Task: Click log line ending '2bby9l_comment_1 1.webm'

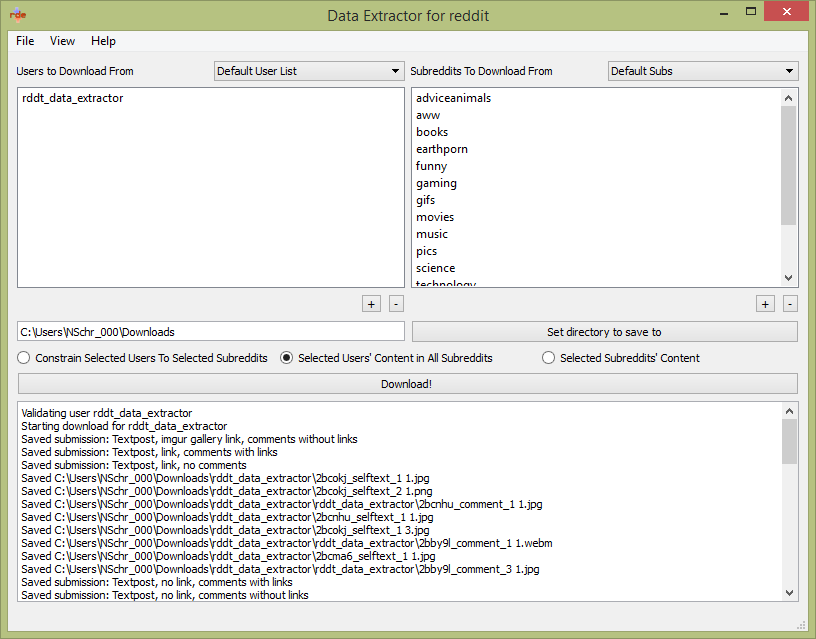Action: 287,543
